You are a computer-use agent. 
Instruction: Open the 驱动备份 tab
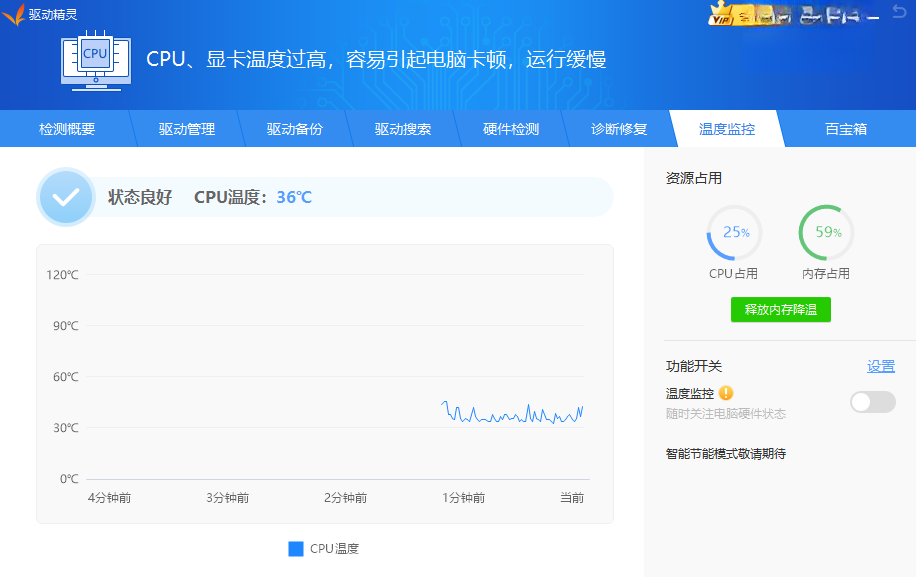coord(294,129)
